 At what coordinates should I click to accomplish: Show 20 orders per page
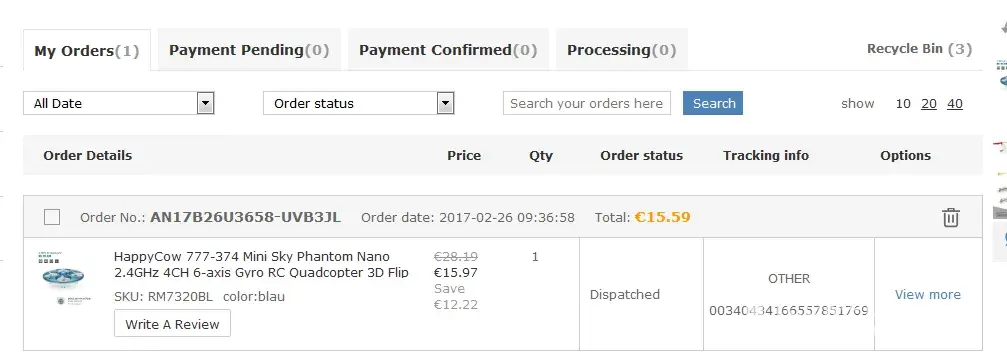coord(929,104)
